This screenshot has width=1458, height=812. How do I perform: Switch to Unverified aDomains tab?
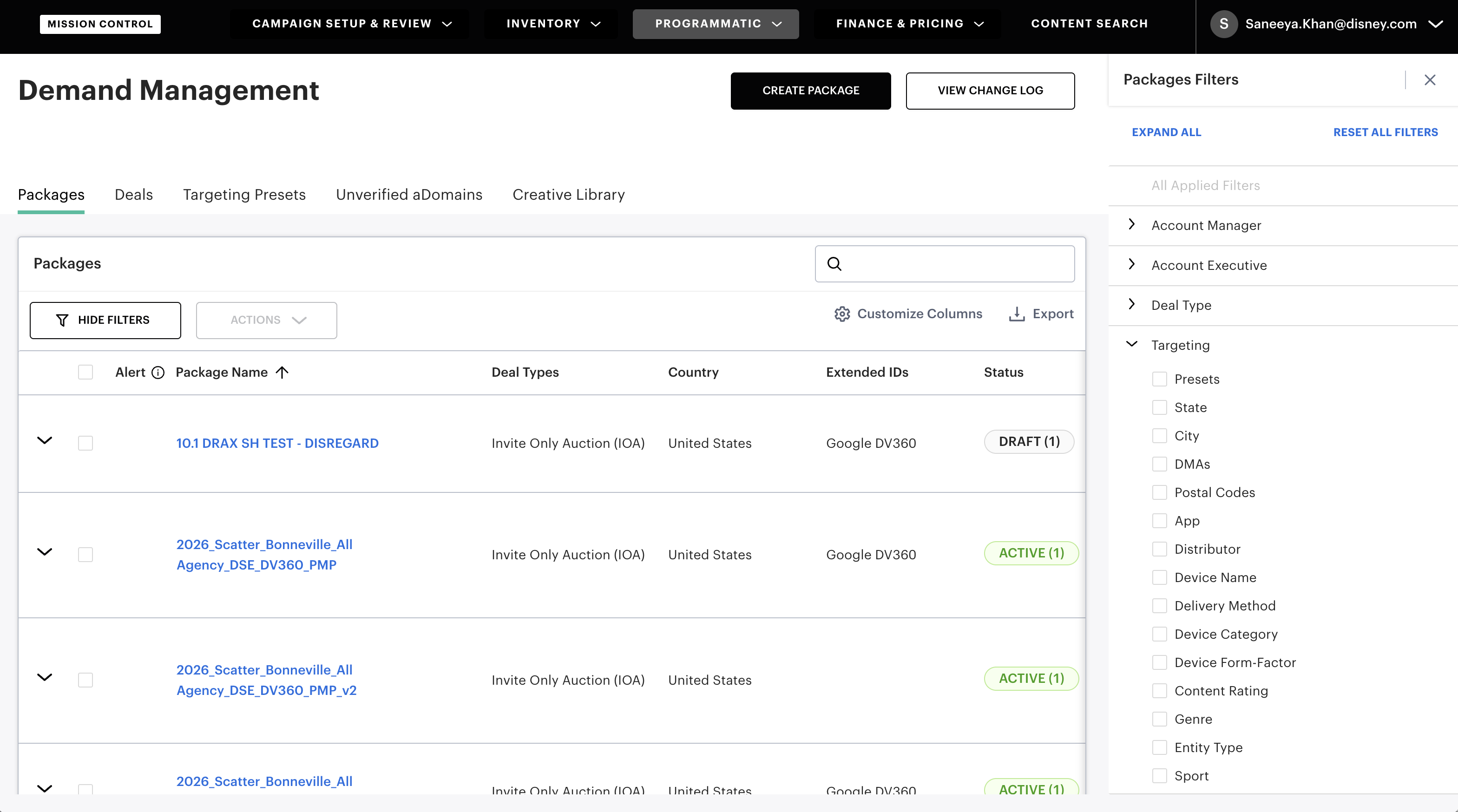[x=409, y=195]
